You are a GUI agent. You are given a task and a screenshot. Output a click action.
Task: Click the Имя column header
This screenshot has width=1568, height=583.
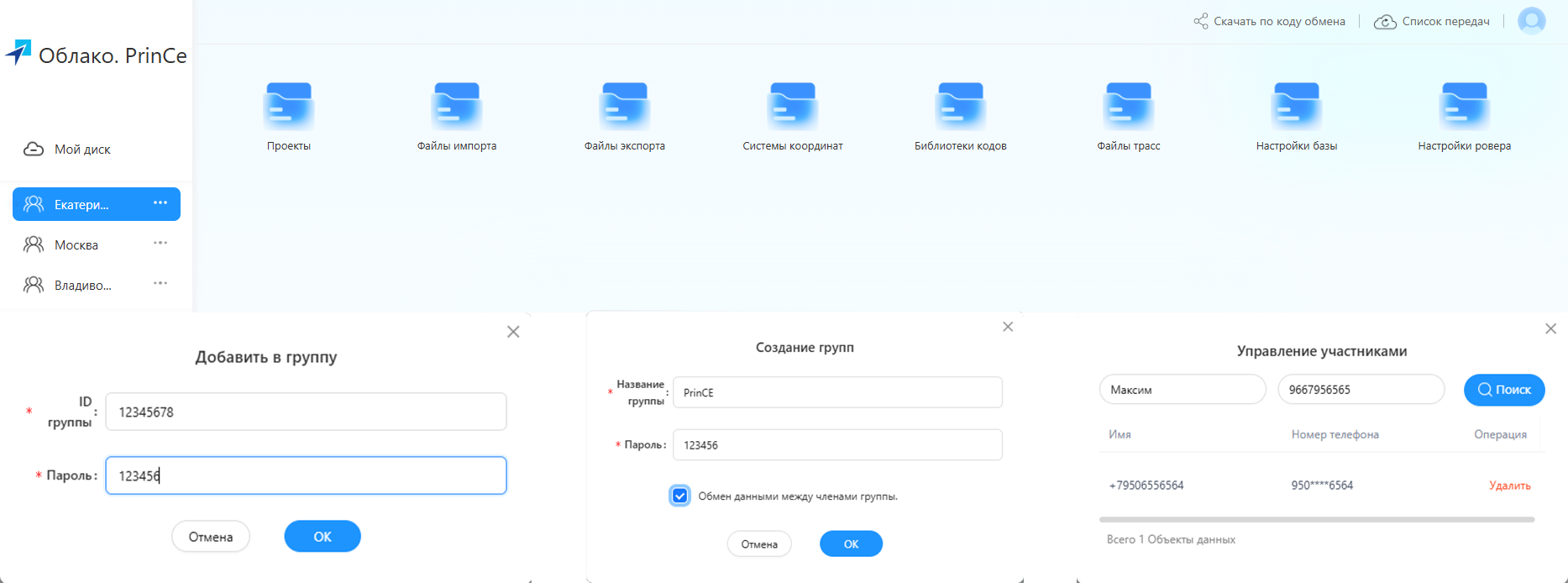click(1120, 434)
